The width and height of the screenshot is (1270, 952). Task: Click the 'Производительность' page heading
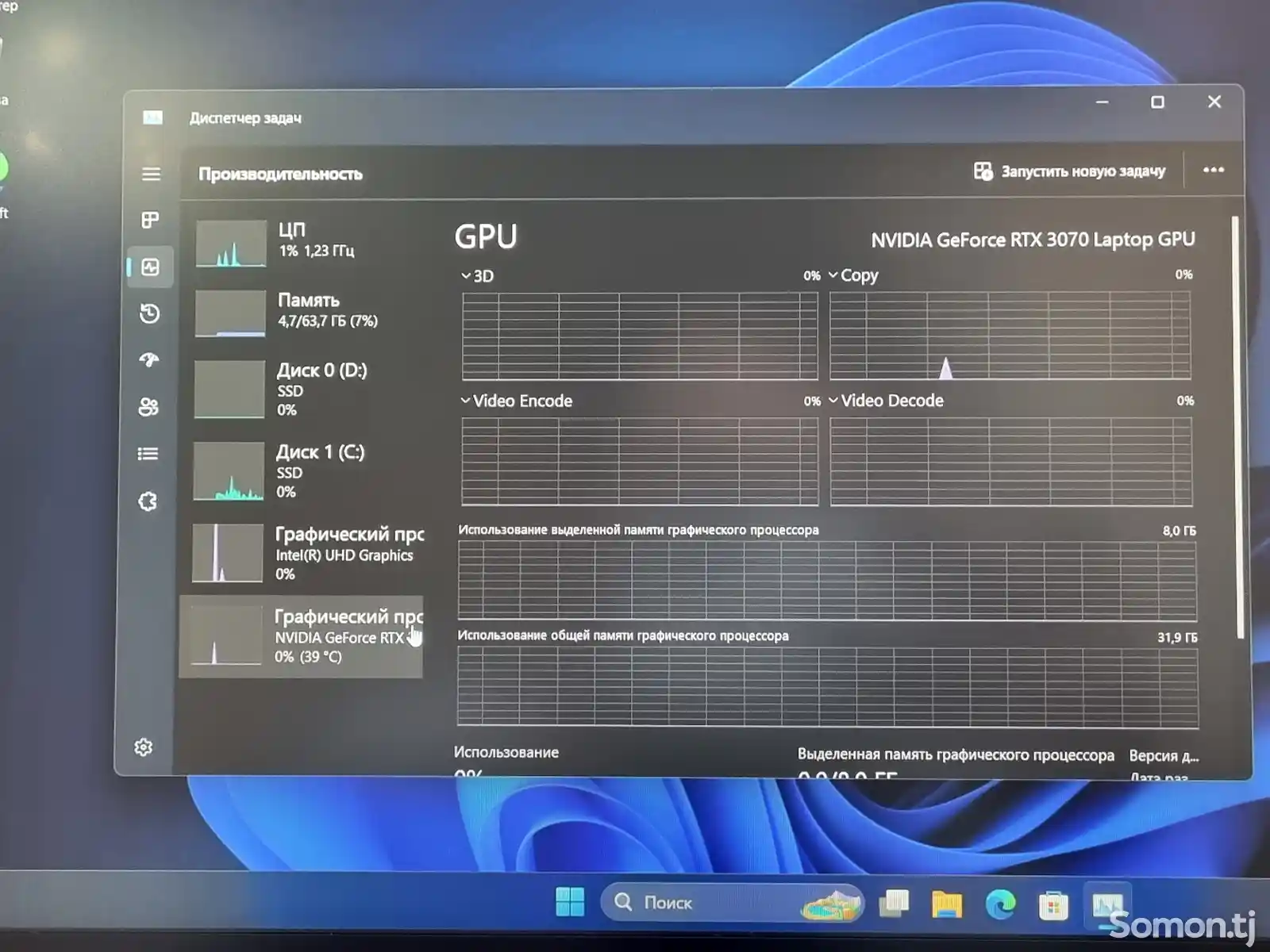[x=280, y=174]
